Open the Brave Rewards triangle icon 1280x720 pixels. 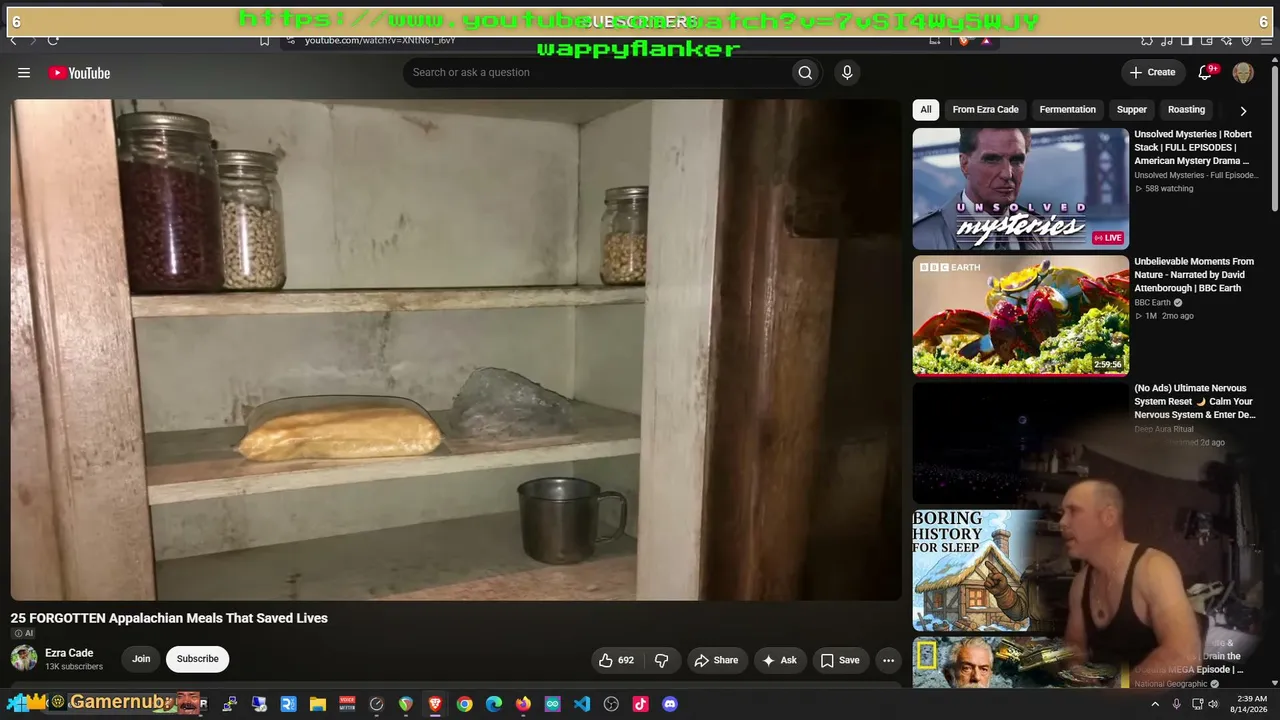(x=986, y=40)
